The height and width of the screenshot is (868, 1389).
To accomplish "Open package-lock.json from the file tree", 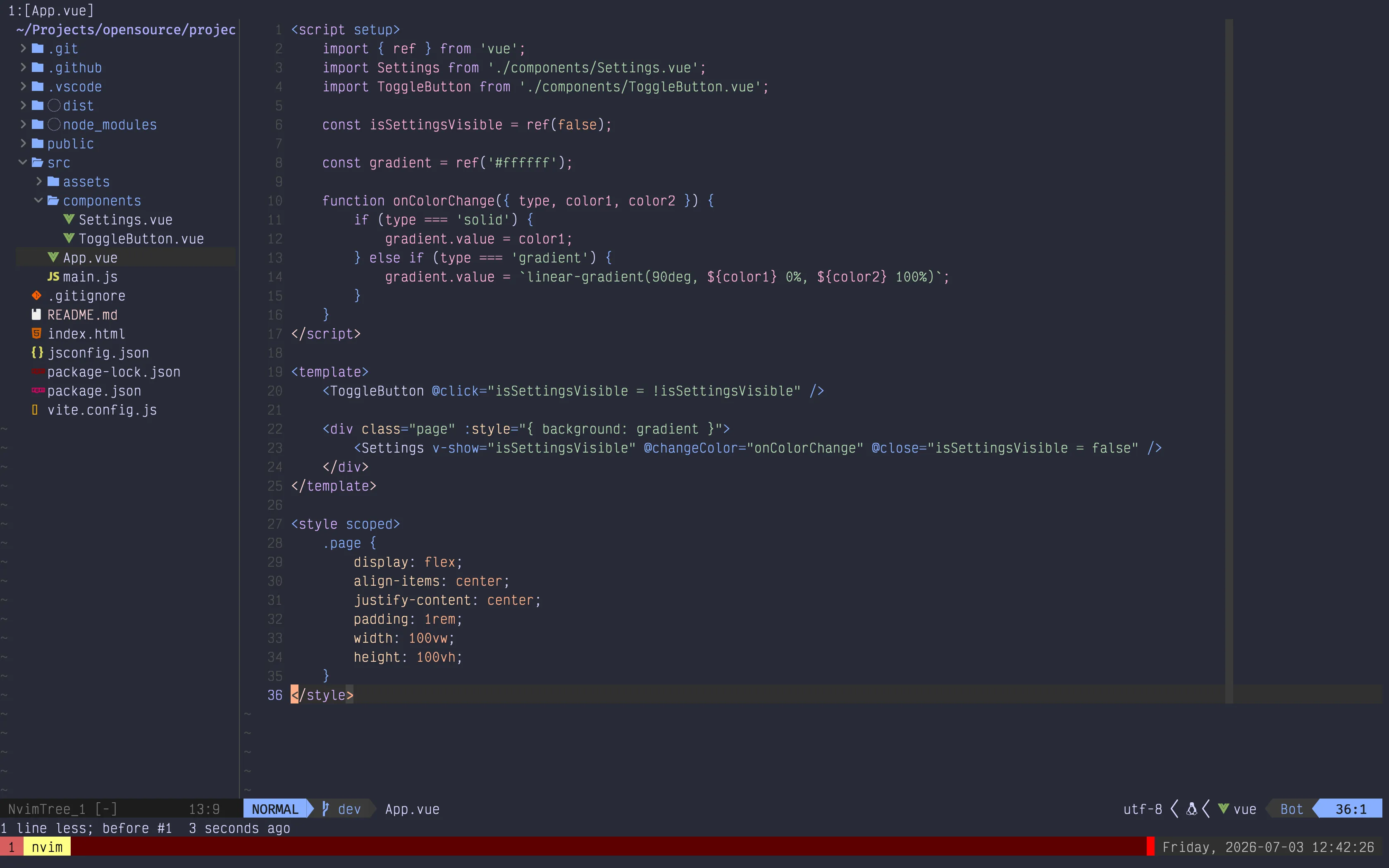I will tap(114, 372).
